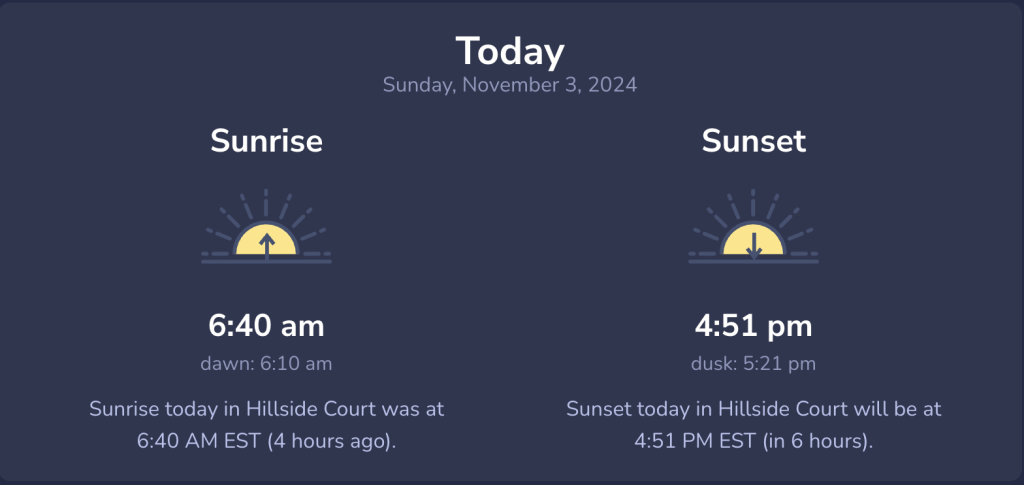Click the horizon line under sunrise icon
1024x485 pixels.
pos(266,262)
